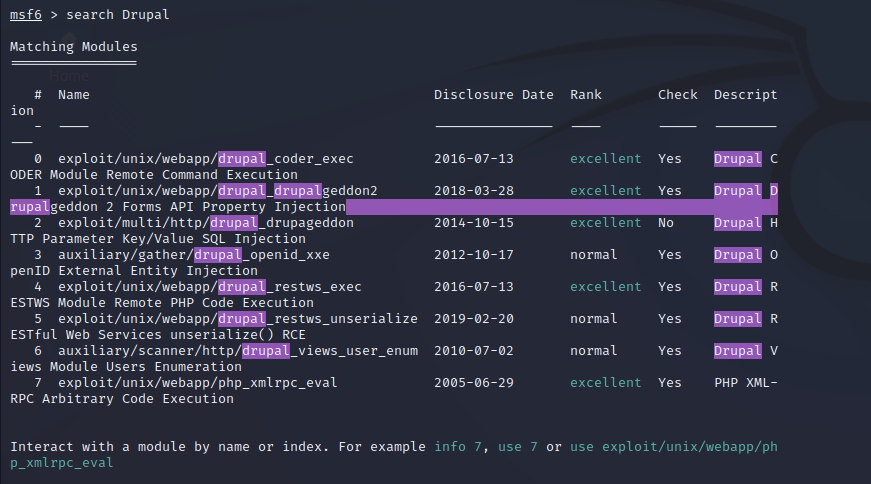The width and height of the screenshot is (871, 484).
Task: Click the msf6 prompt text
Action: (x=26, y=14)
